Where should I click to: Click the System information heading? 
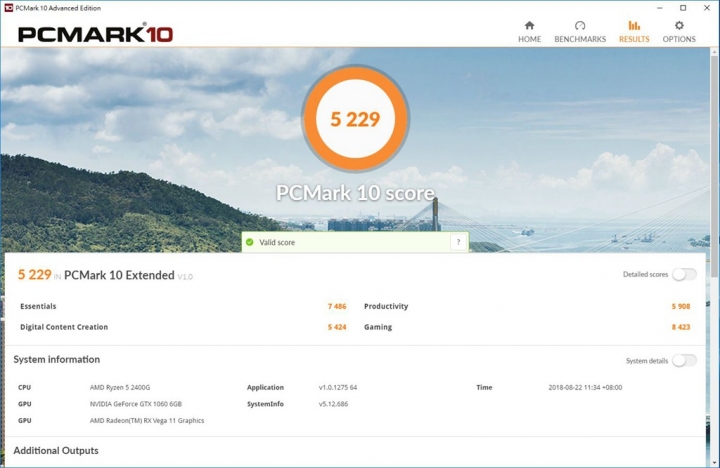[x=56, y=359]
